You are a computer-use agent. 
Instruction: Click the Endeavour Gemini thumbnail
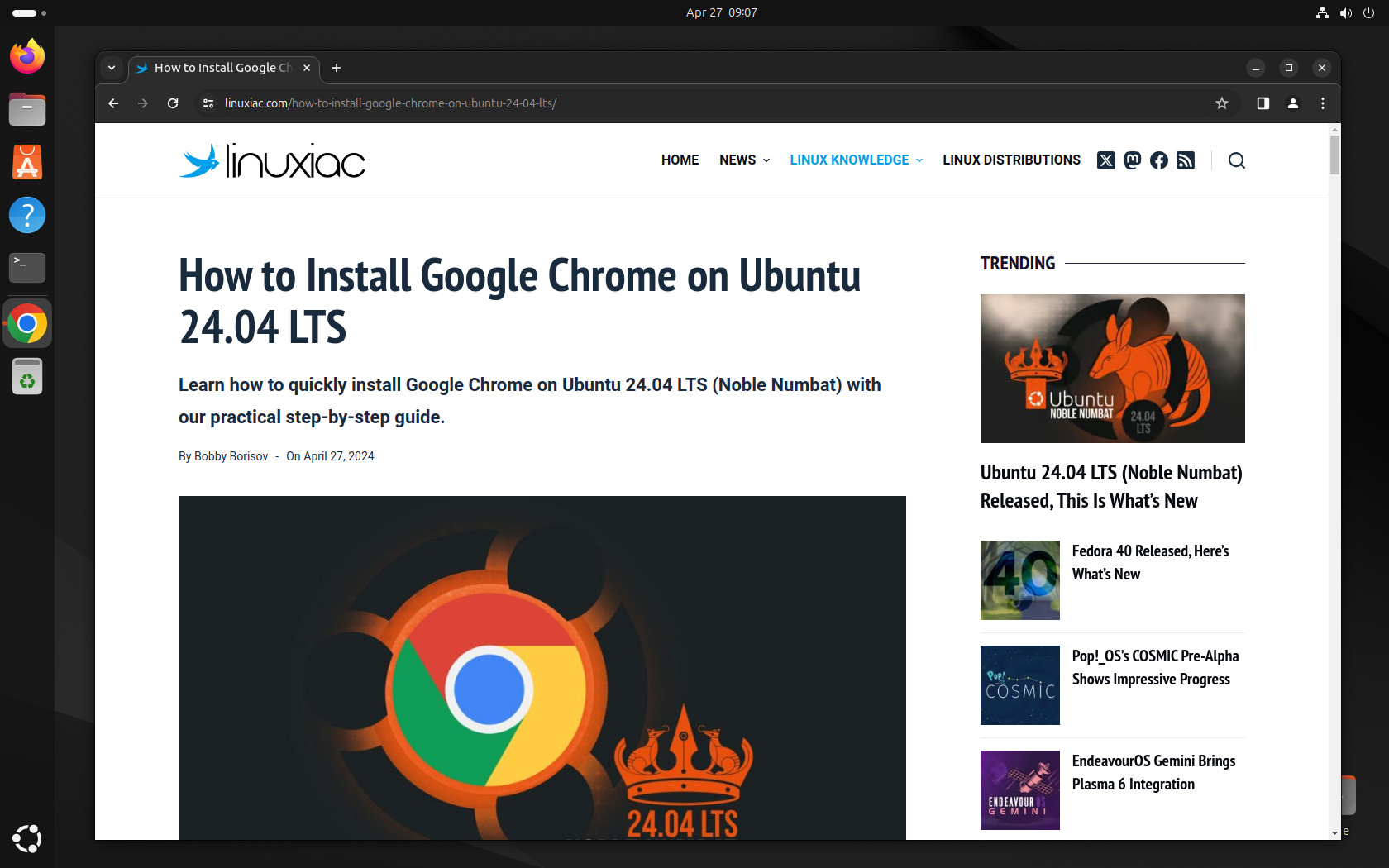click(1020, 790)
